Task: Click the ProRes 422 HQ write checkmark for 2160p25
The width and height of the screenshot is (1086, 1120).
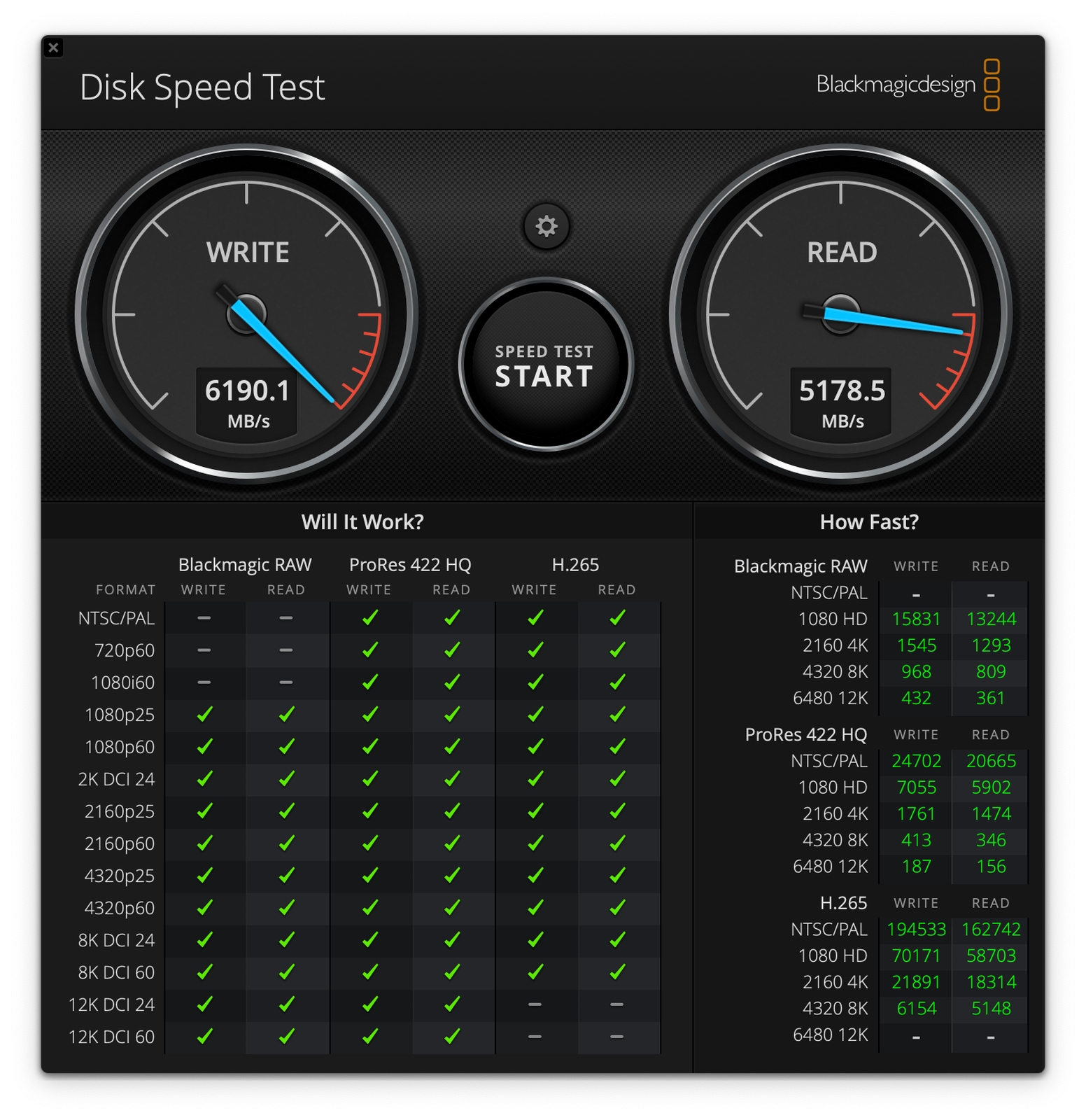Action: [x=369, y=811]
